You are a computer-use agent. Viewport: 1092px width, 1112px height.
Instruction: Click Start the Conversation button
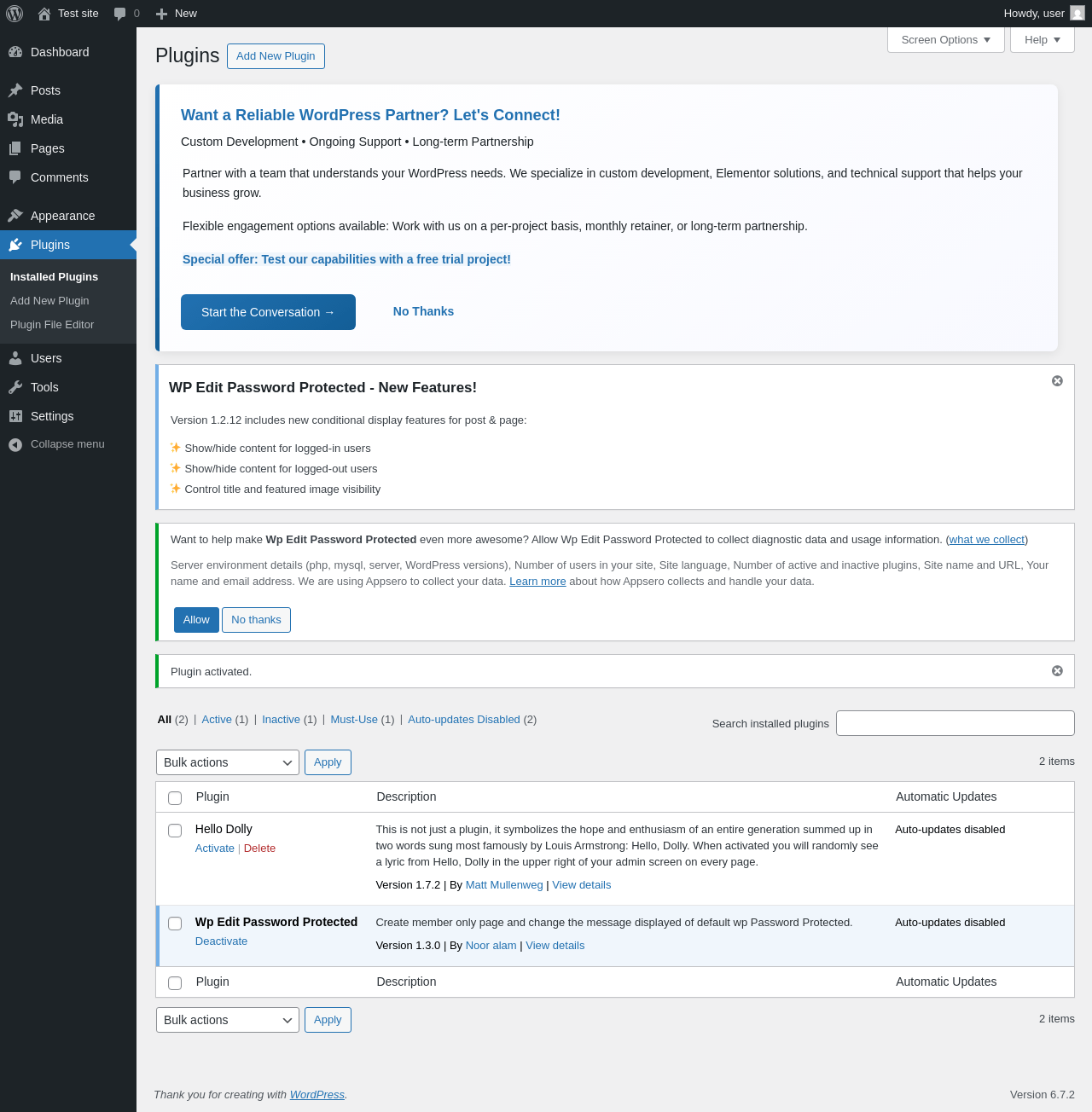(268, 312)
